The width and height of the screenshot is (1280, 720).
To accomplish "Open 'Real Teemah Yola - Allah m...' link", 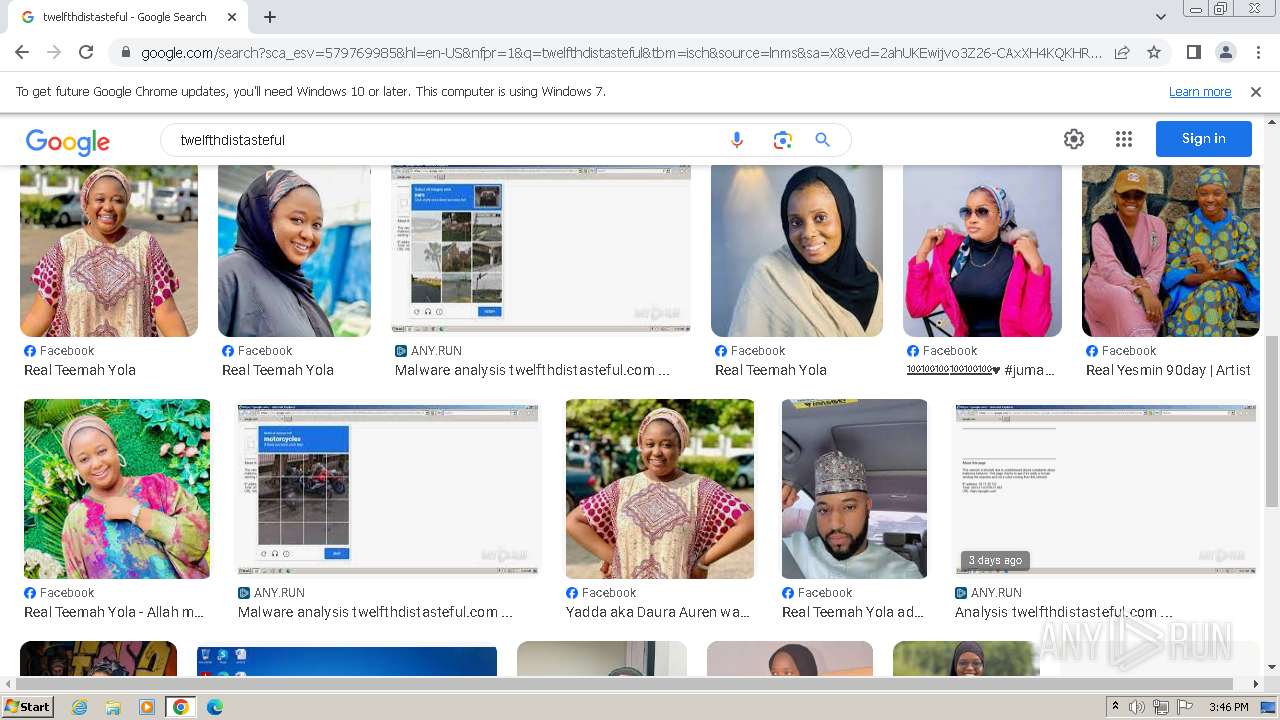I will point(114,612).
